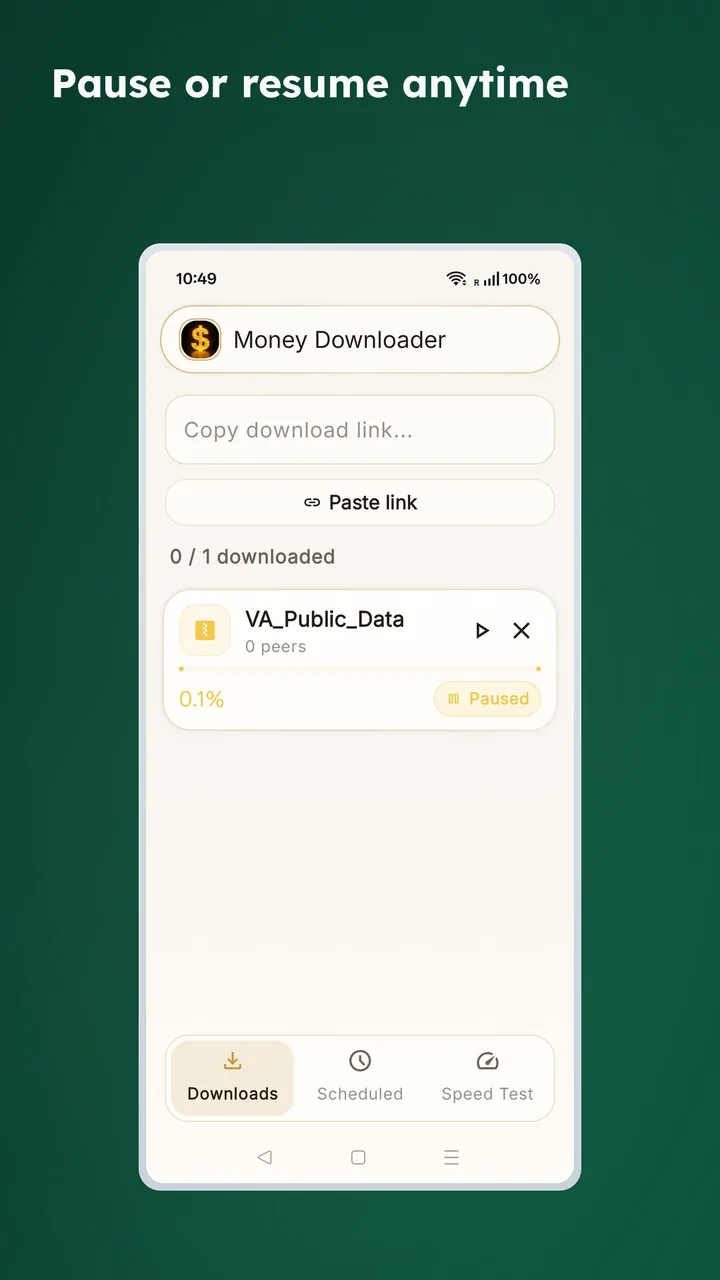Resume the VA_Public_Data download with play icon
Viewport: 720px width, 1280px height.
point(482,630)
